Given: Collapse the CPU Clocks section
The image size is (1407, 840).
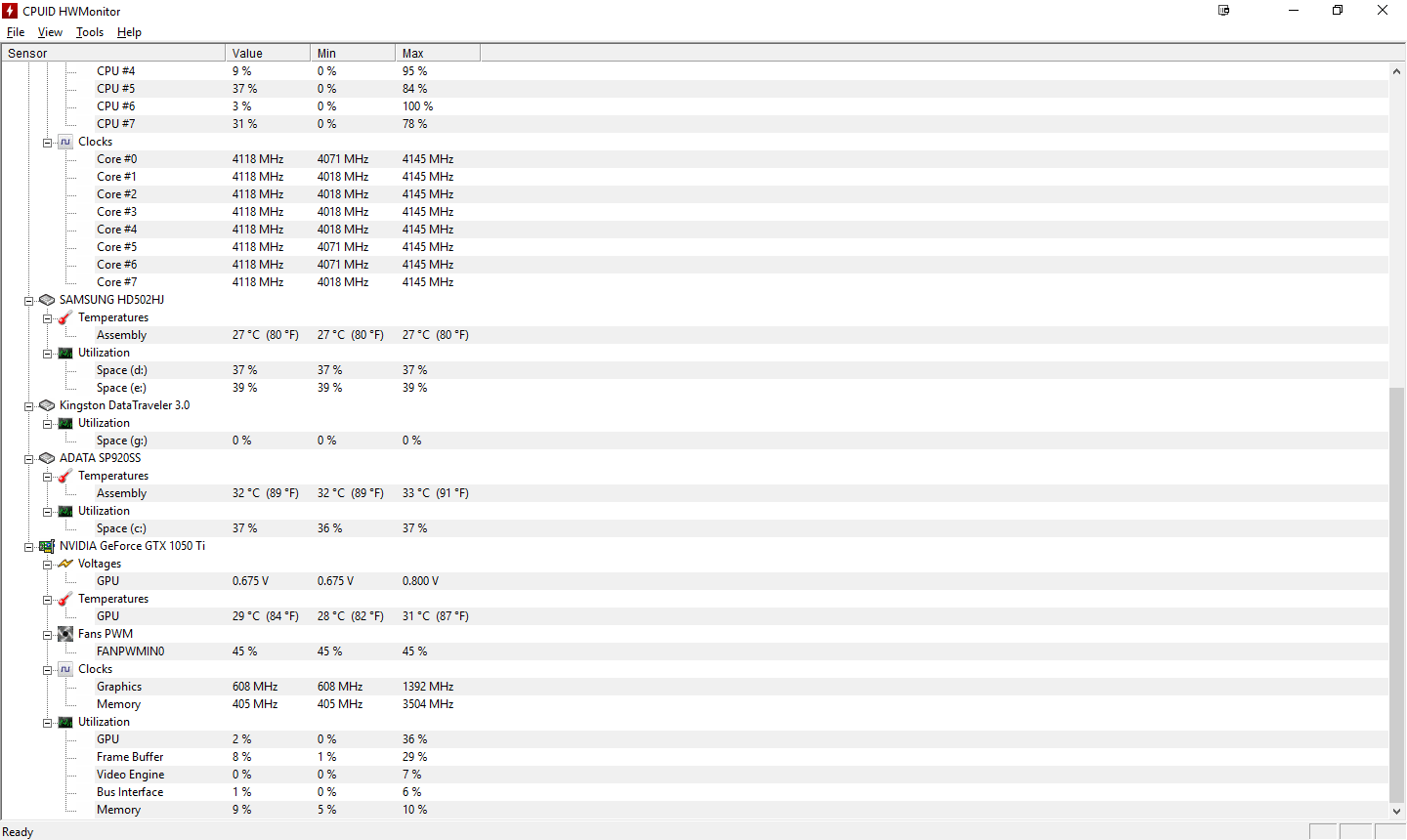Looking at the screenshot, I should coord(47,143).
